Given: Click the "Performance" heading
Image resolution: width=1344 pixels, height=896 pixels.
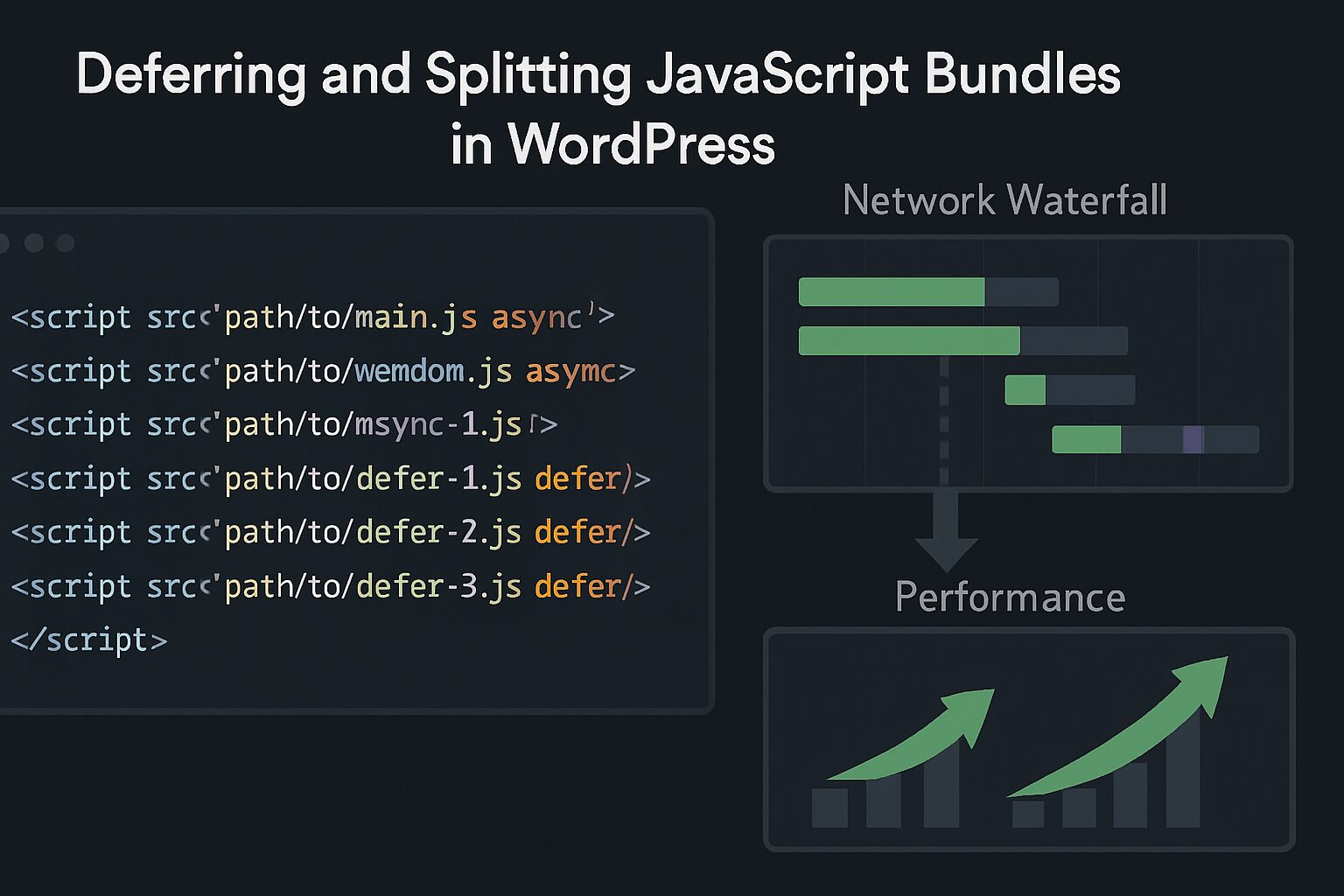Looking at the screenshot, I should (x=1010, y=598).
